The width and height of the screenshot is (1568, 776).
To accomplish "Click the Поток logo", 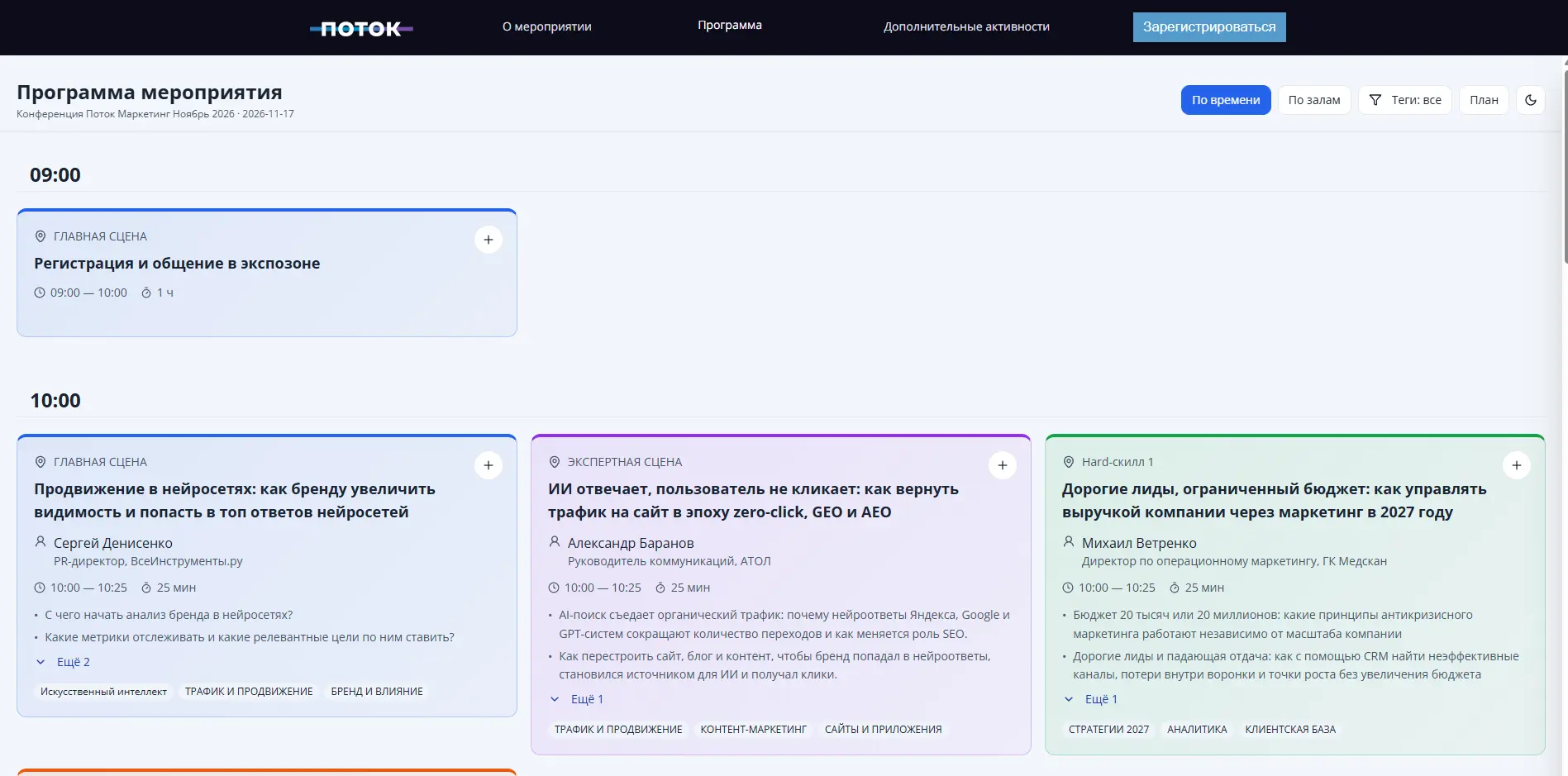I will pyautogui.click(x=361, y=29).
